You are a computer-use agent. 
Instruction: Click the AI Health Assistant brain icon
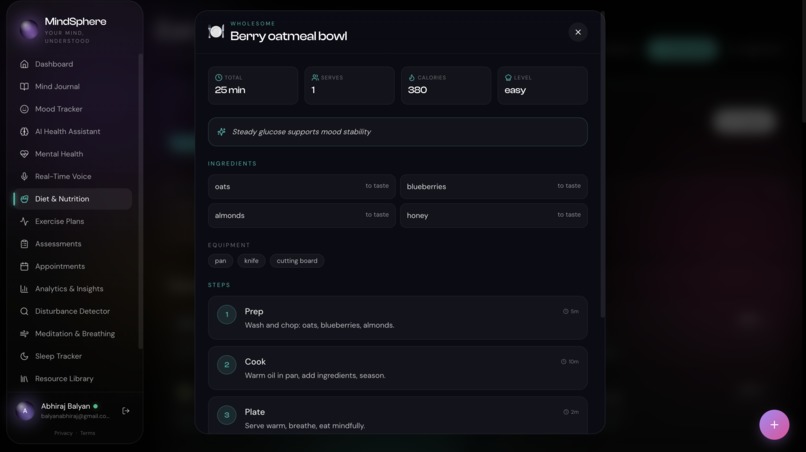click(24, 132)
